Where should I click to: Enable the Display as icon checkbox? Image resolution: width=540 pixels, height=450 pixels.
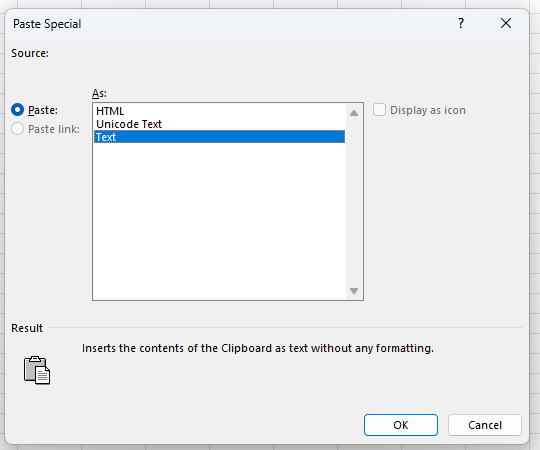tap(379, 110)
